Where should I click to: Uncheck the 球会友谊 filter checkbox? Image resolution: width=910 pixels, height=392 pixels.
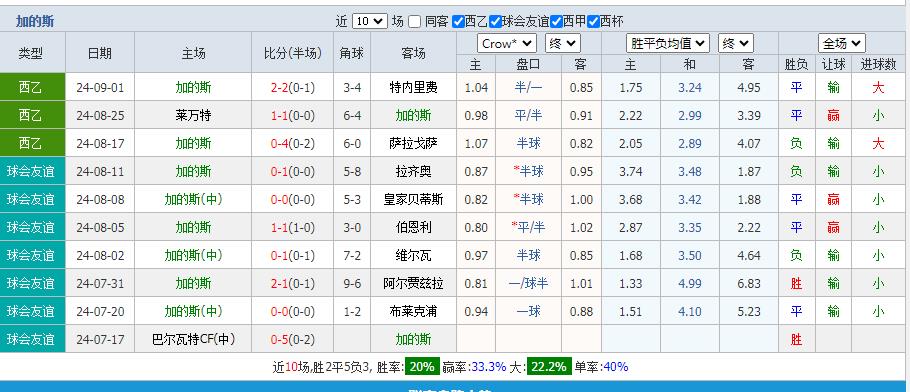tap(495, 21)
